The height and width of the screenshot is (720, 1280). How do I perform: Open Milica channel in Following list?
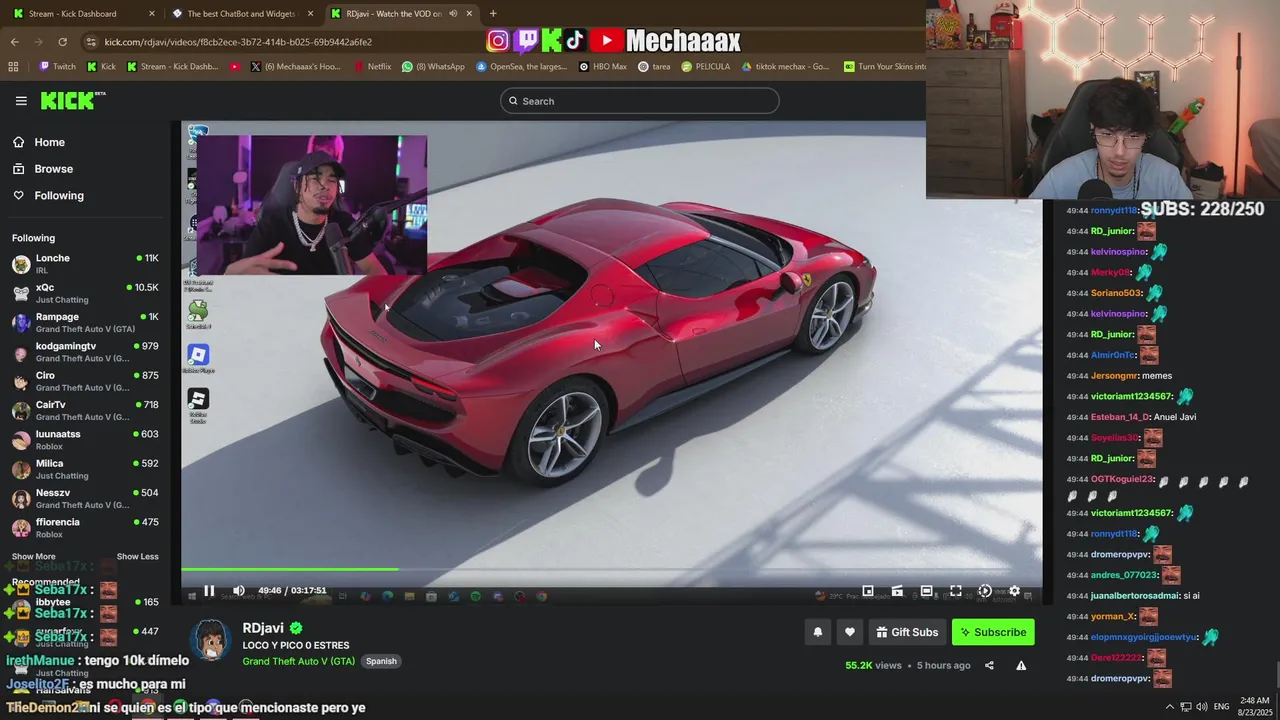(85, 469)
